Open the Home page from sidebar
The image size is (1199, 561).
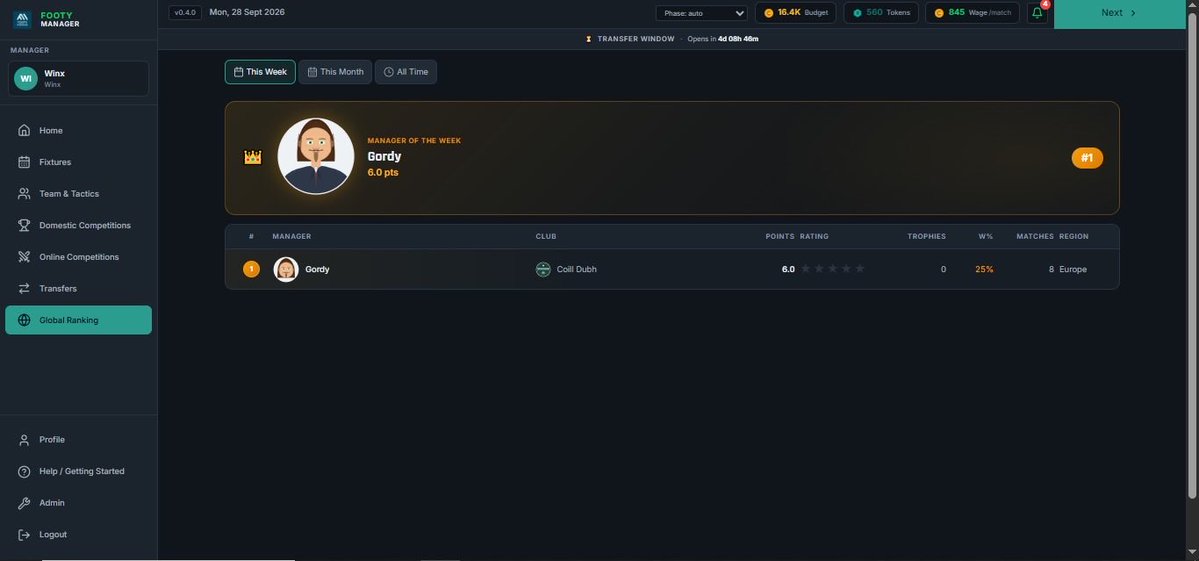click(x=78, y=131)
